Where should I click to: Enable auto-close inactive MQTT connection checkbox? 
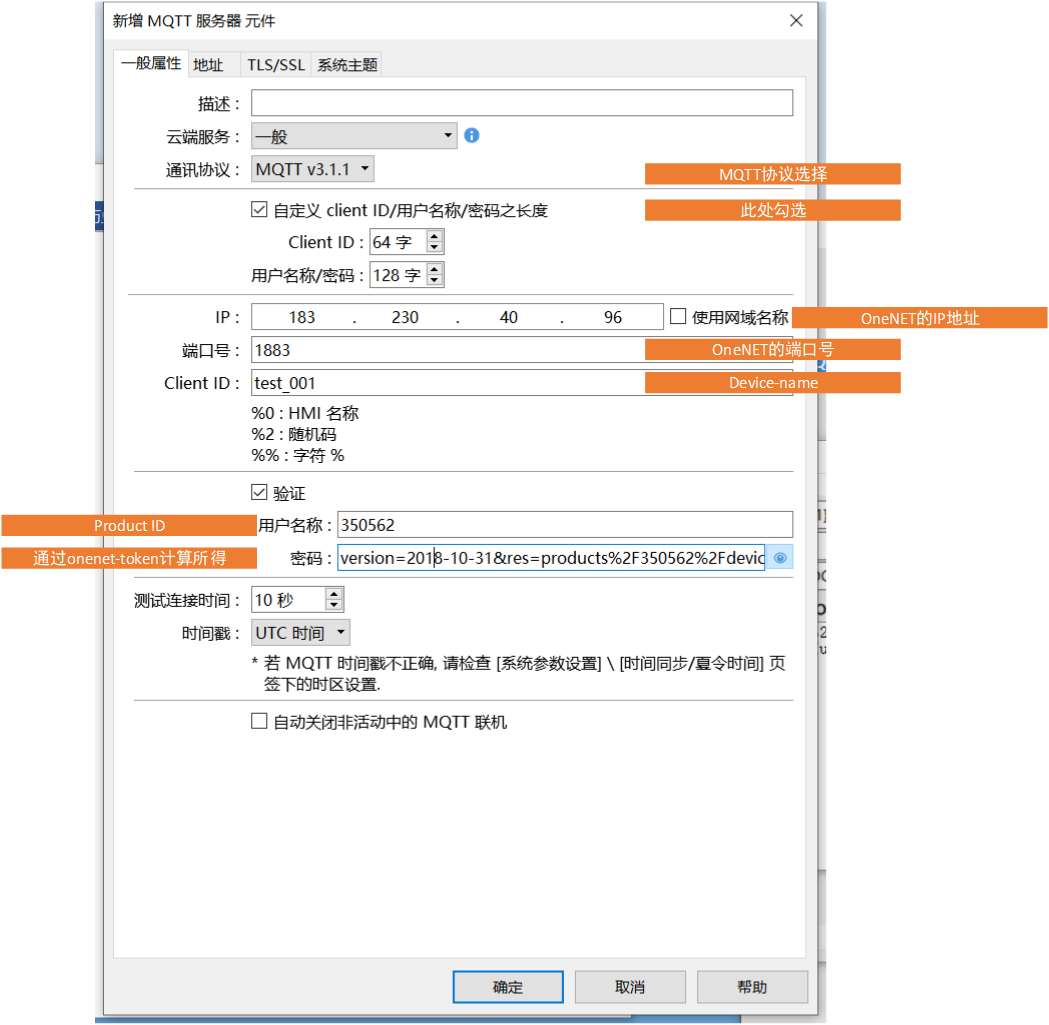[x=259, y=721]
